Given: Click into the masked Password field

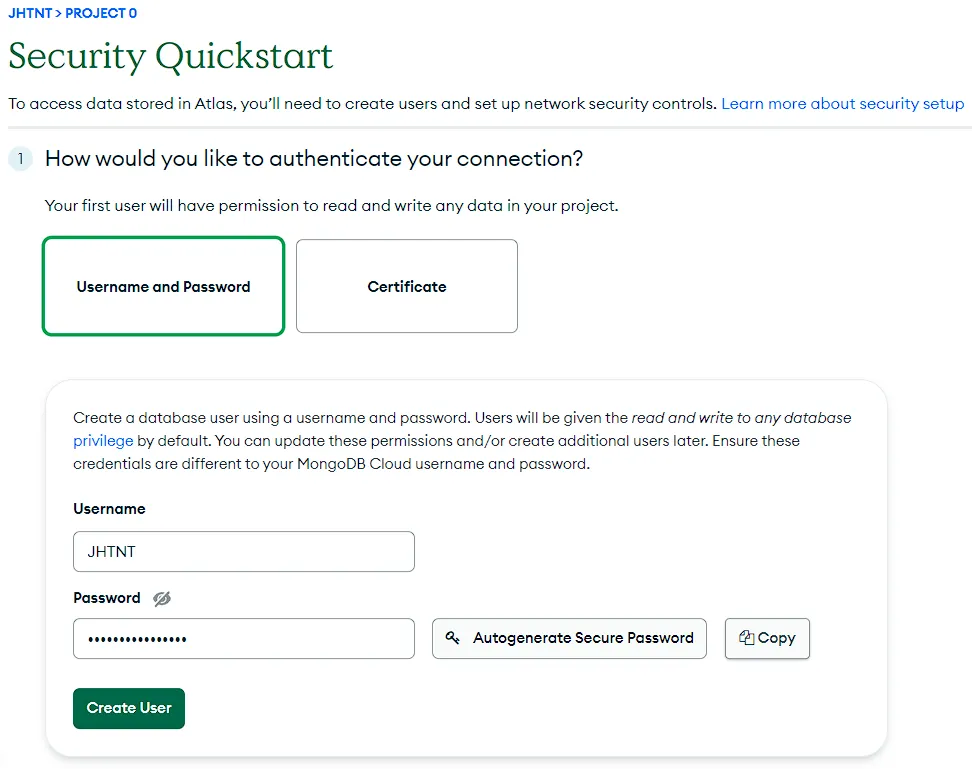Looking at the screenshot, I should 244,639.
